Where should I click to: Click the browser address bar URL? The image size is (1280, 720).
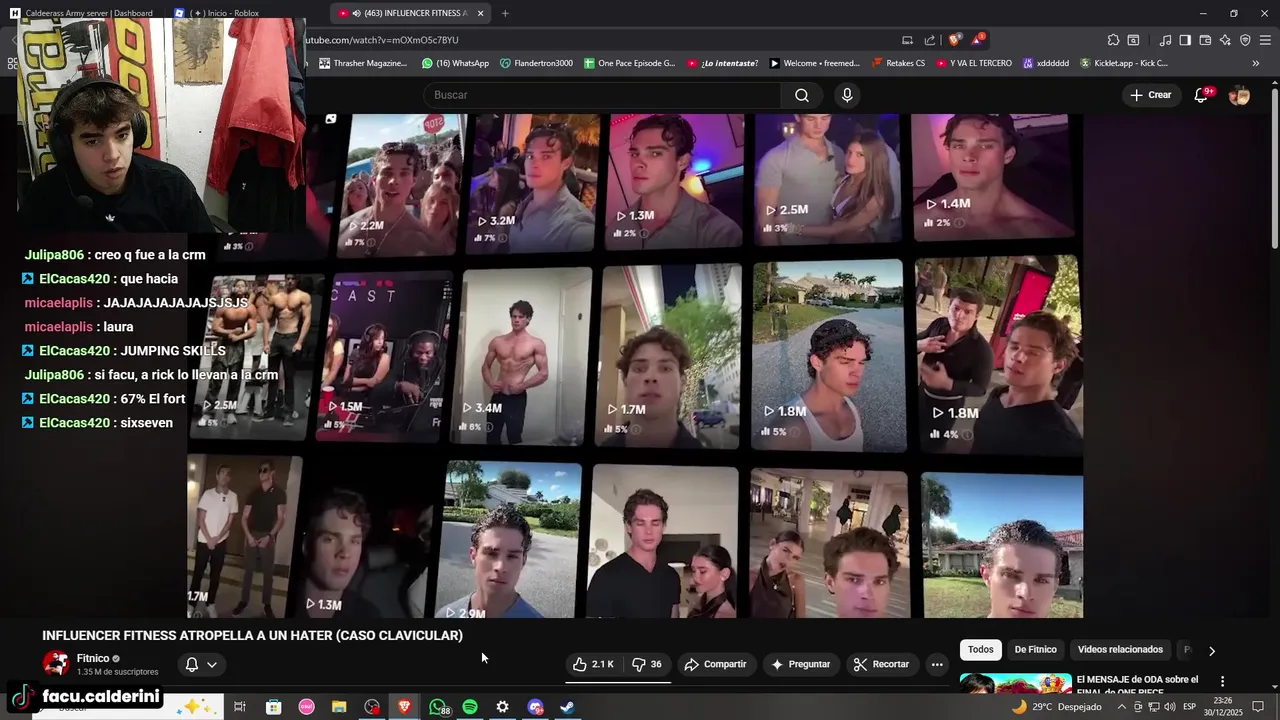coord(384,40)
